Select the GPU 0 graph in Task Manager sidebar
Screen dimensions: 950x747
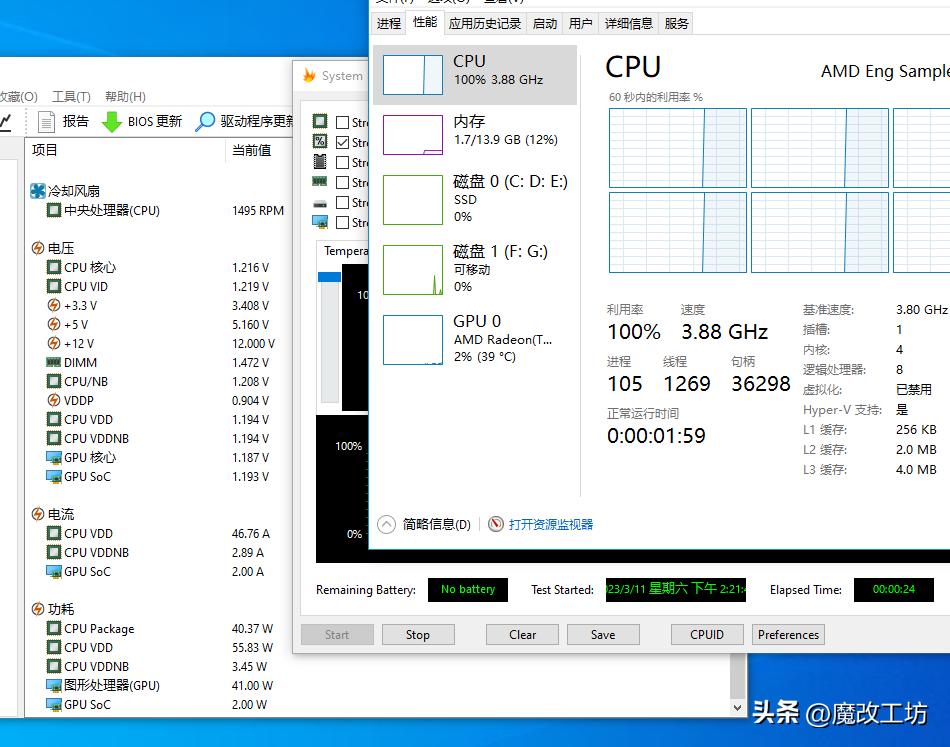(413, 337)
